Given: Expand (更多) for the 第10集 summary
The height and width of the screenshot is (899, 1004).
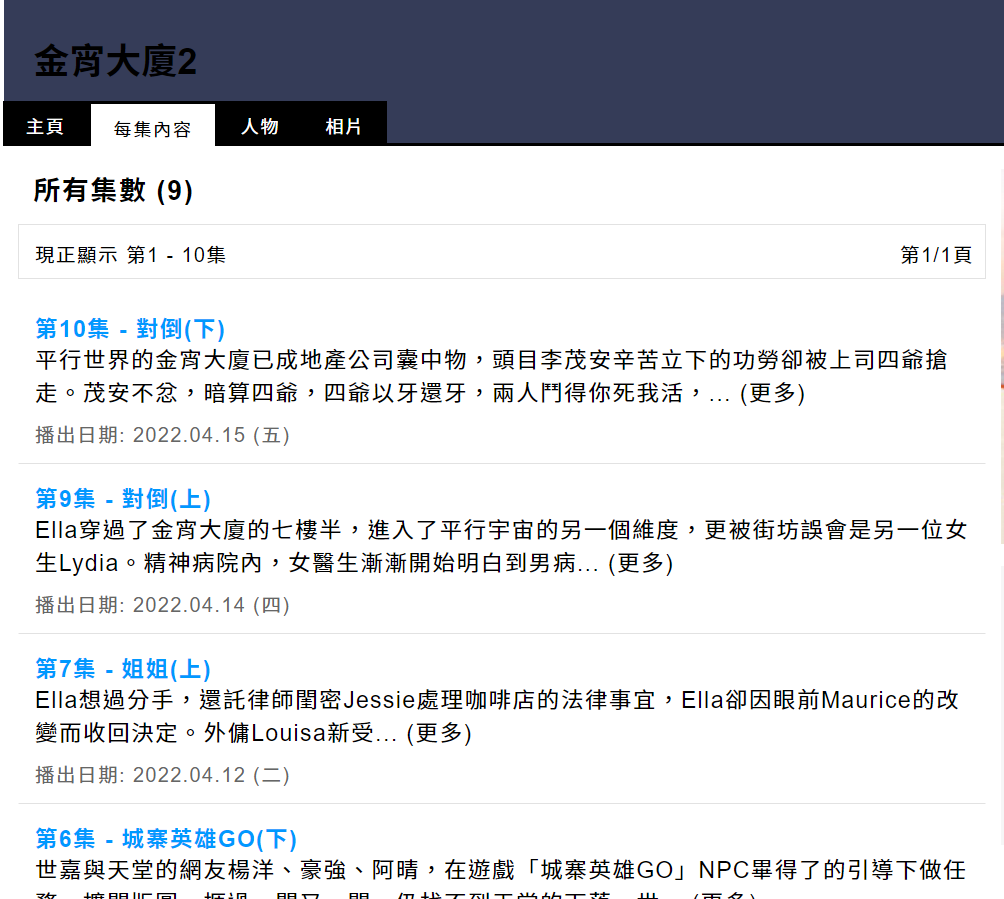Looking at the screenshot, I should (x=772, y=393).
